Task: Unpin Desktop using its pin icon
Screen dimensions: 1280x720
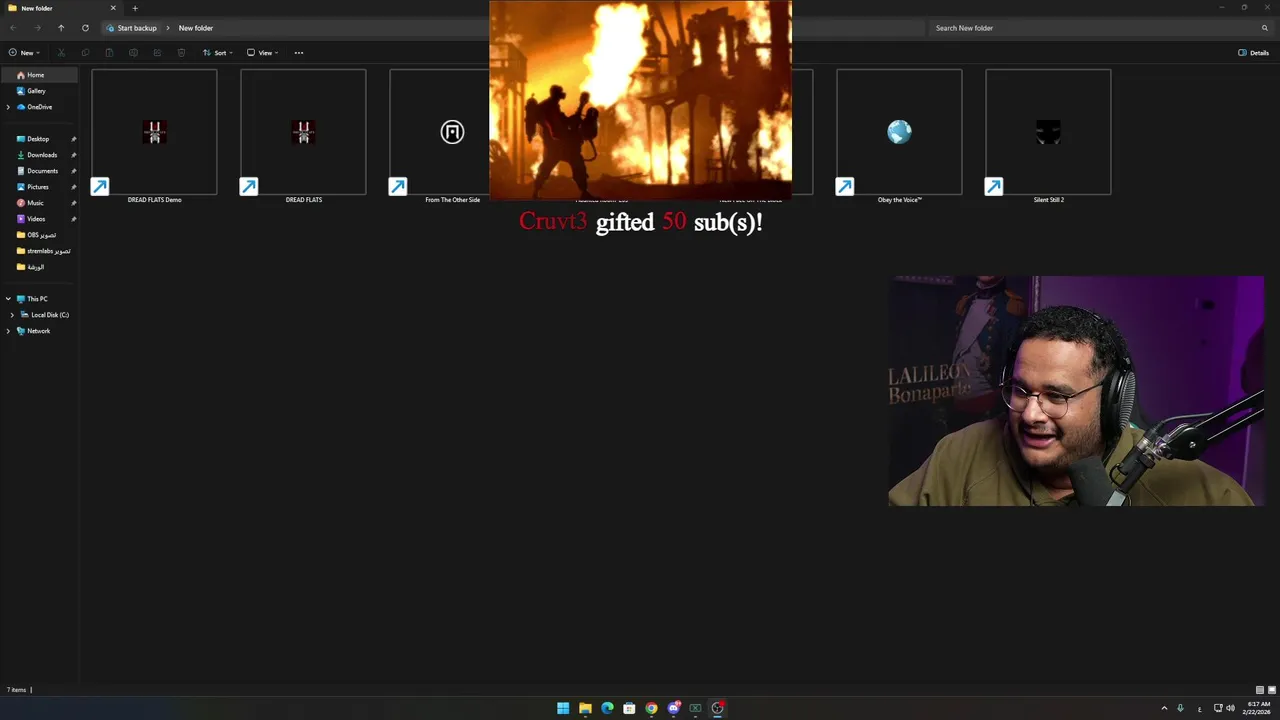Action: (x=74, y=139)
